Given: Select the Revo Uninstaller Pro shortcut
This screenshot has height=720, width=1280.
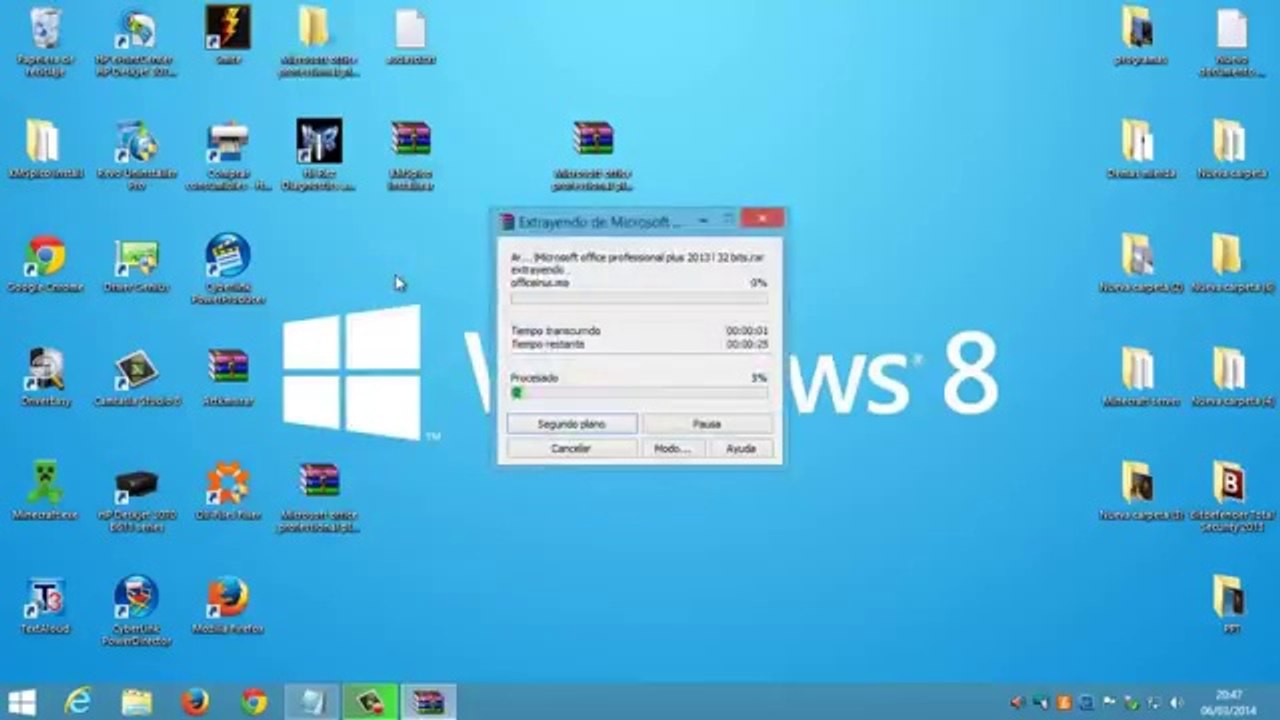Looking at the screenshot, I should pyautogui.click(x=136, y=154).
